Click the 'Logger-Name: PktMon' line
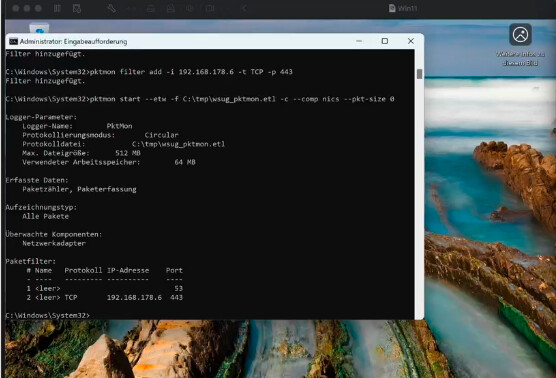556x378 pixels. click(77, 126)
